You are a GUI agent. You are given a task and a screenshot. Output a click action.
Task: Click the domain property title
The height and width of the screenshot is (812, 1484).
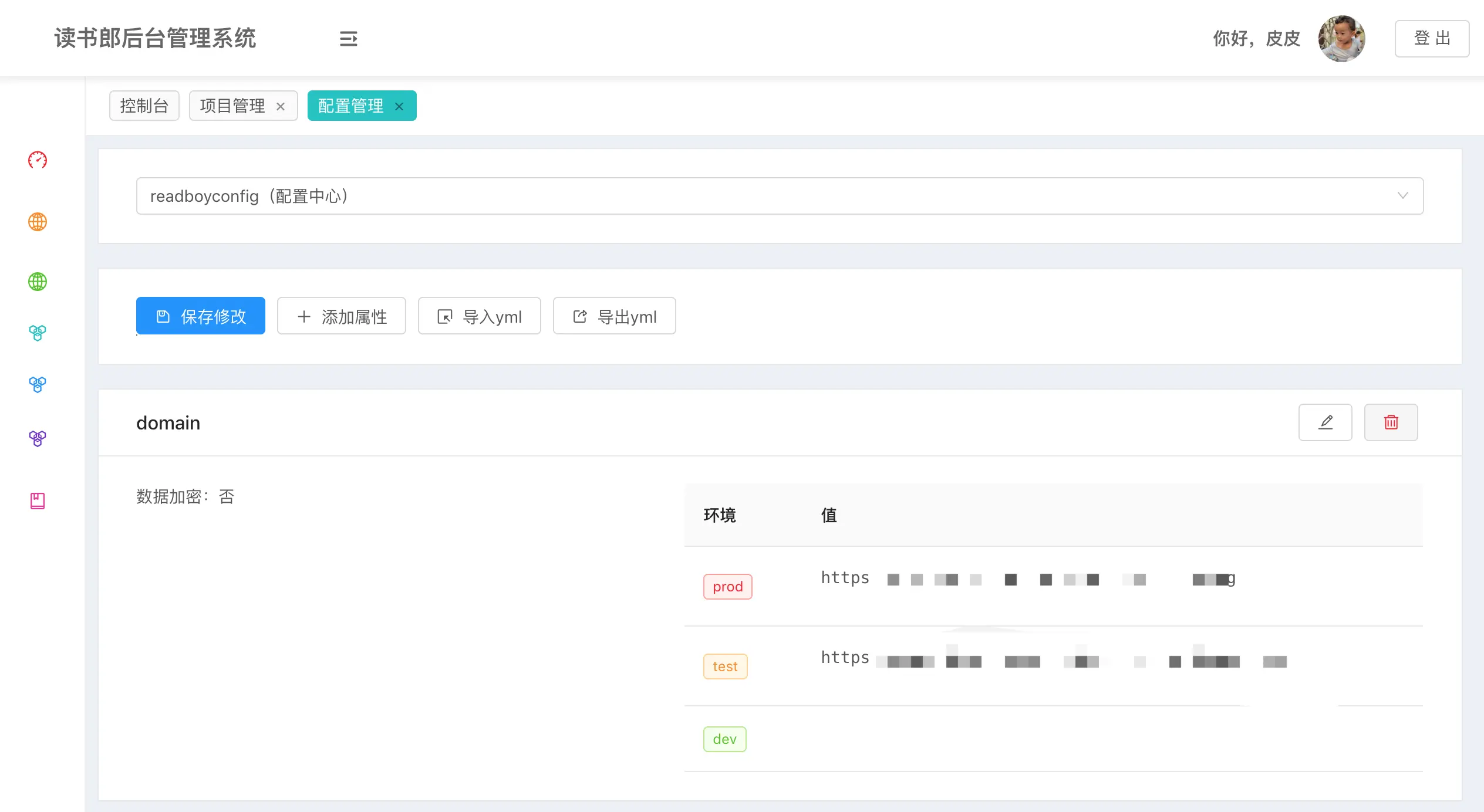pos(168,423)
